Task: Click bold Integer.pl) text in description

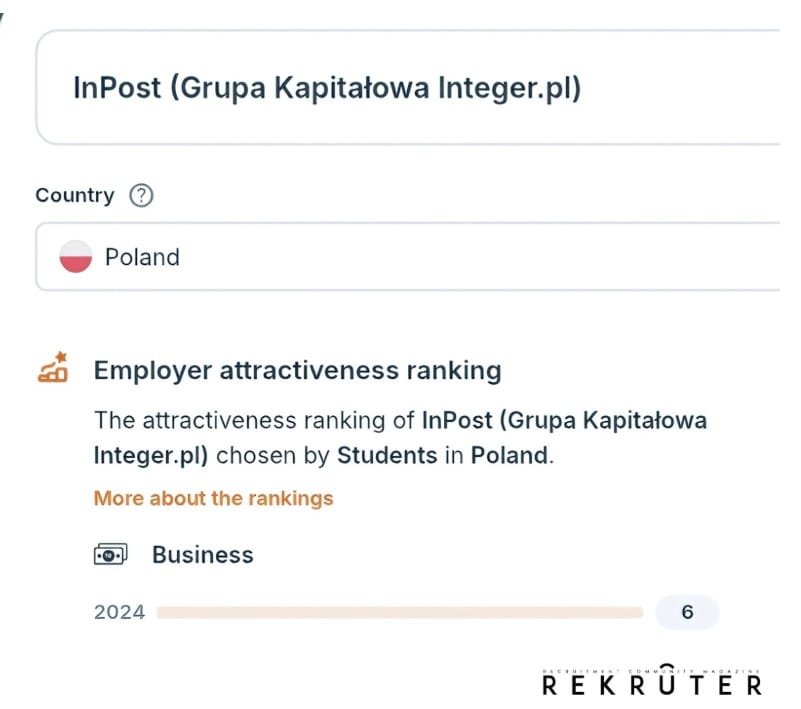Action: tap(151, 456)
